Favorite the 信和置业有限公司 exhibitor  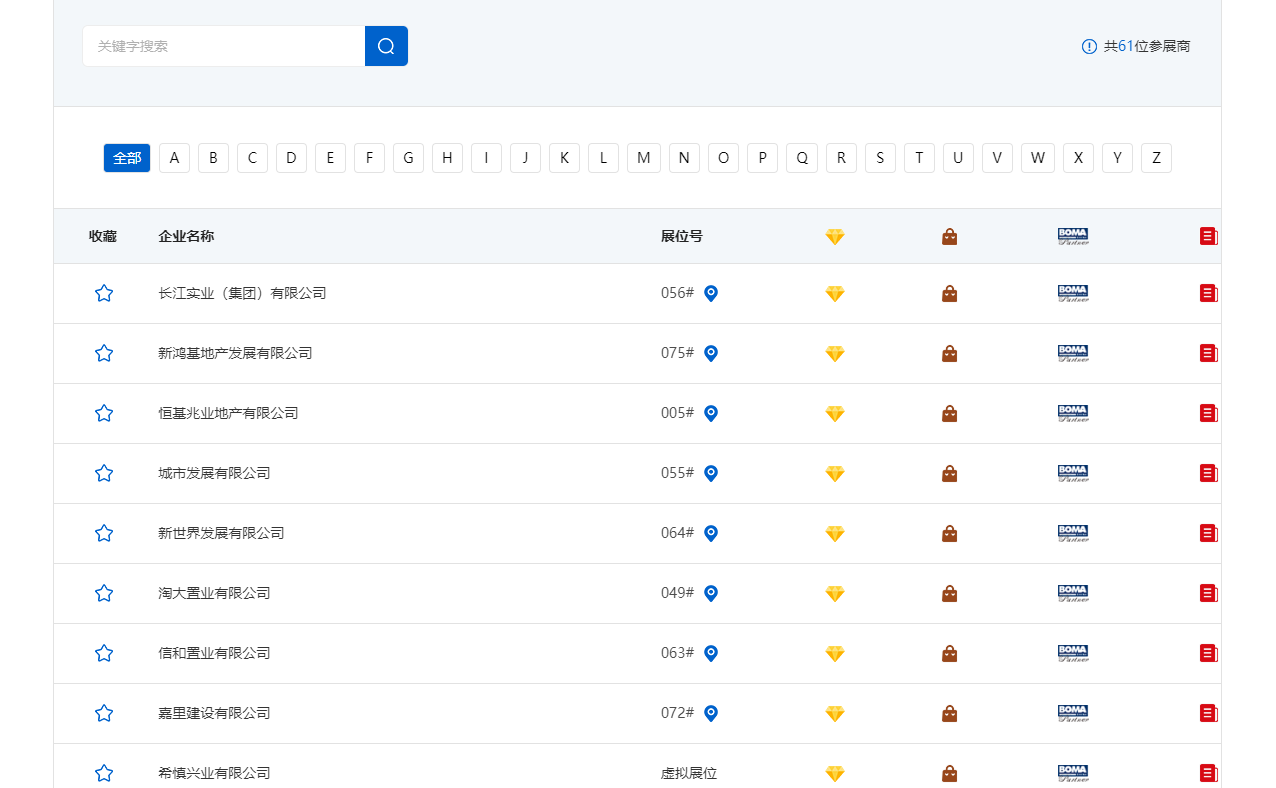pos(104,653)
